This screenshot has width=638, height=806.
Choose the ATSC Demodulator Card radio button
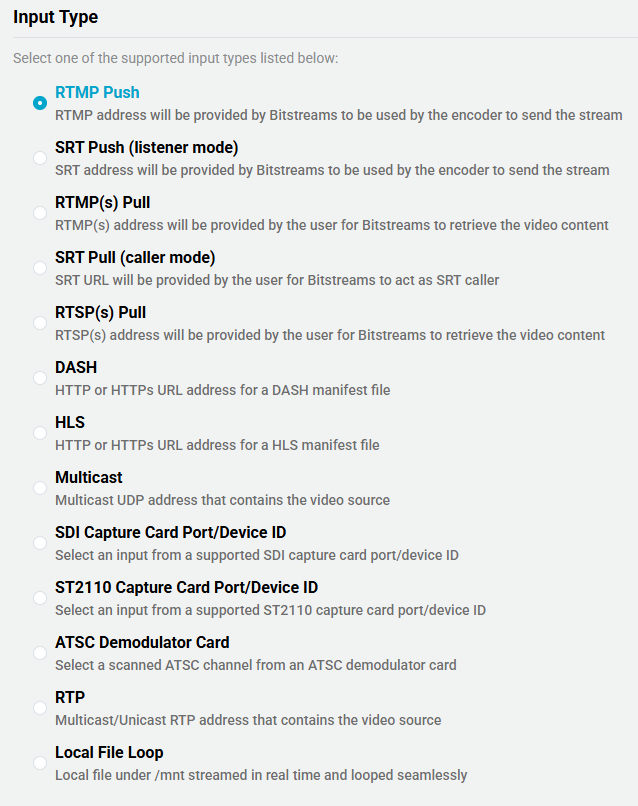[x=40, y=653]
